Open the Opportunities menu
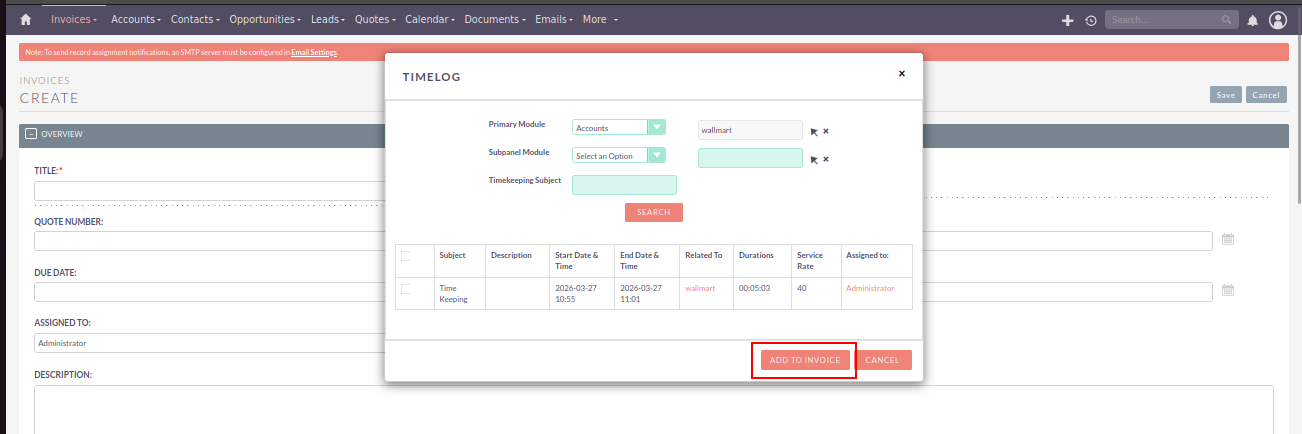The image size is (1302, 434). pos(265,19)
